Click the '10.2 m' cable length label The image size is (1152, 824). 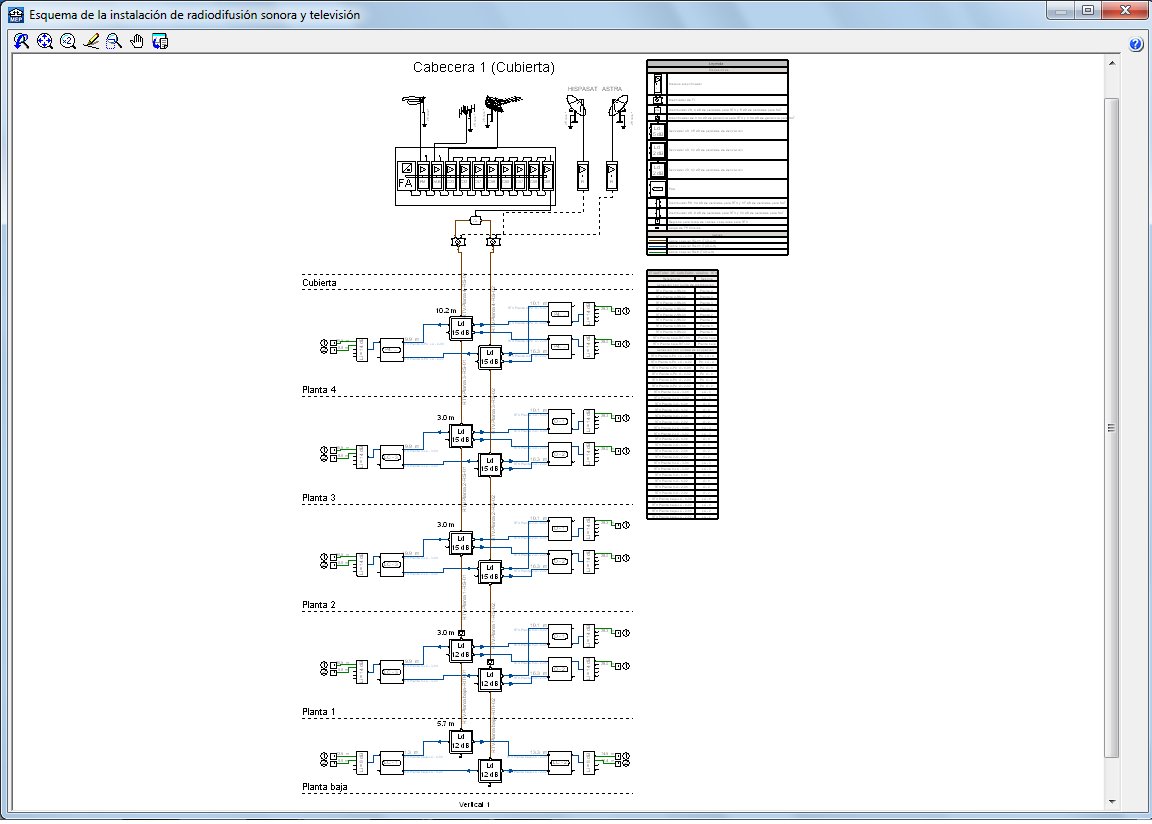tap(446, 311)
